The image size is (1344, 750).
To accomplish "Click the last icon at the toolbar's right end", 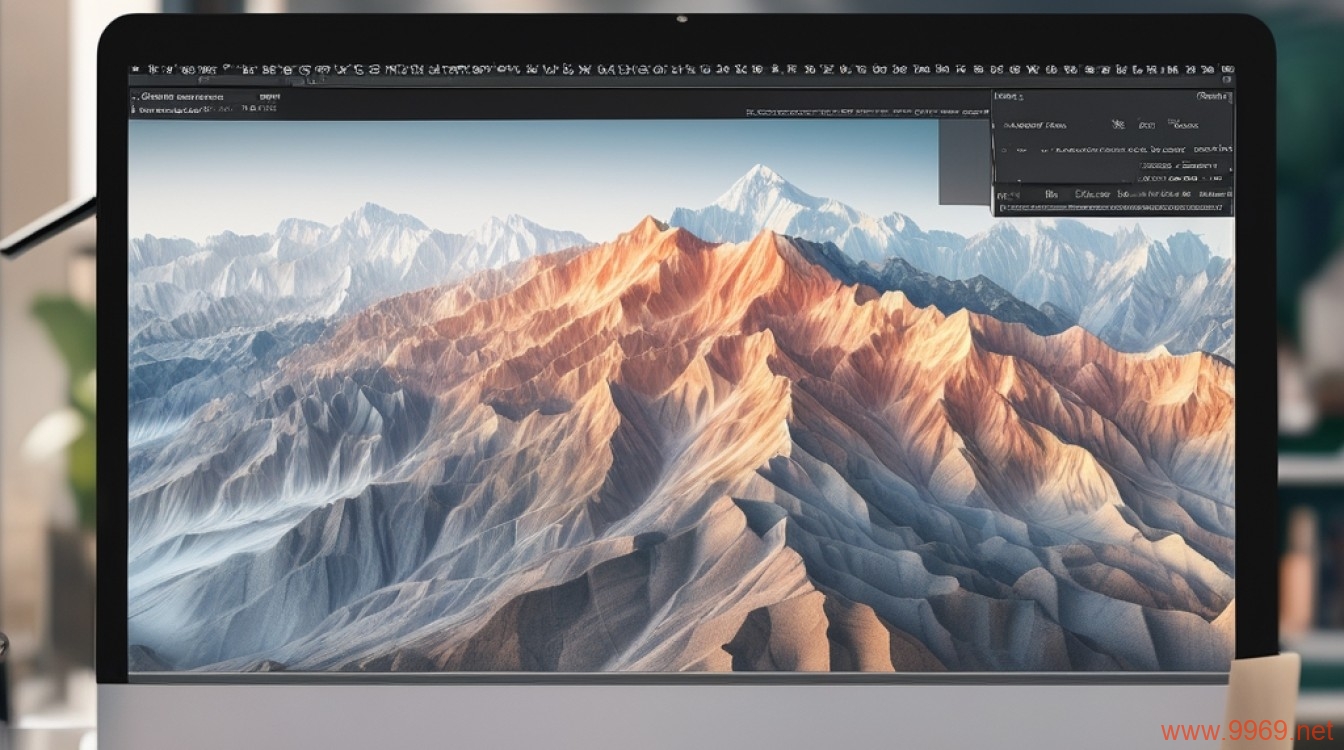I will click(x=1227, y=70).
